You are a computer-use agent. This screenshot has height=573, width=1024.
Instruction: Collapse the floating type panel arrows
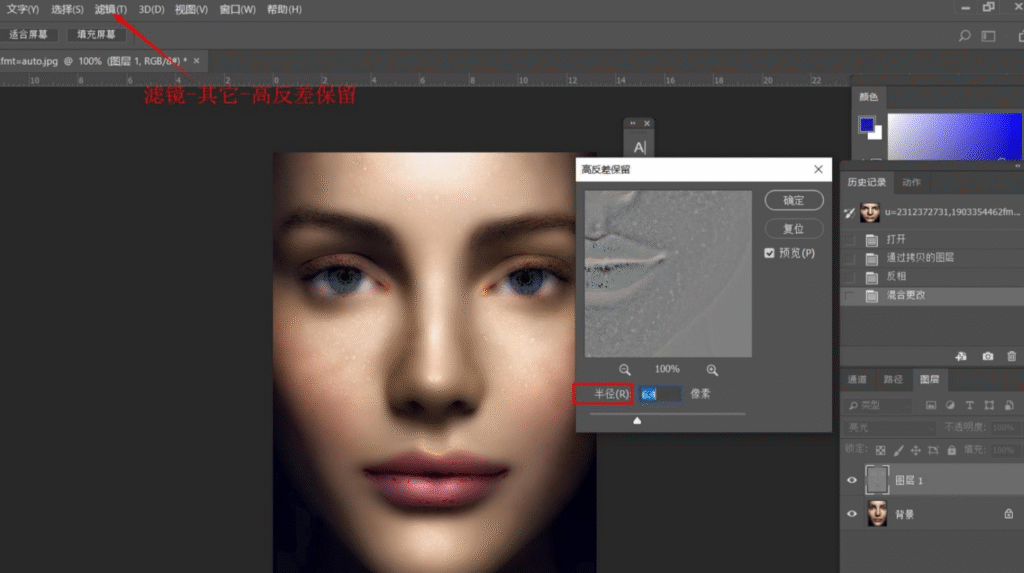632,123
